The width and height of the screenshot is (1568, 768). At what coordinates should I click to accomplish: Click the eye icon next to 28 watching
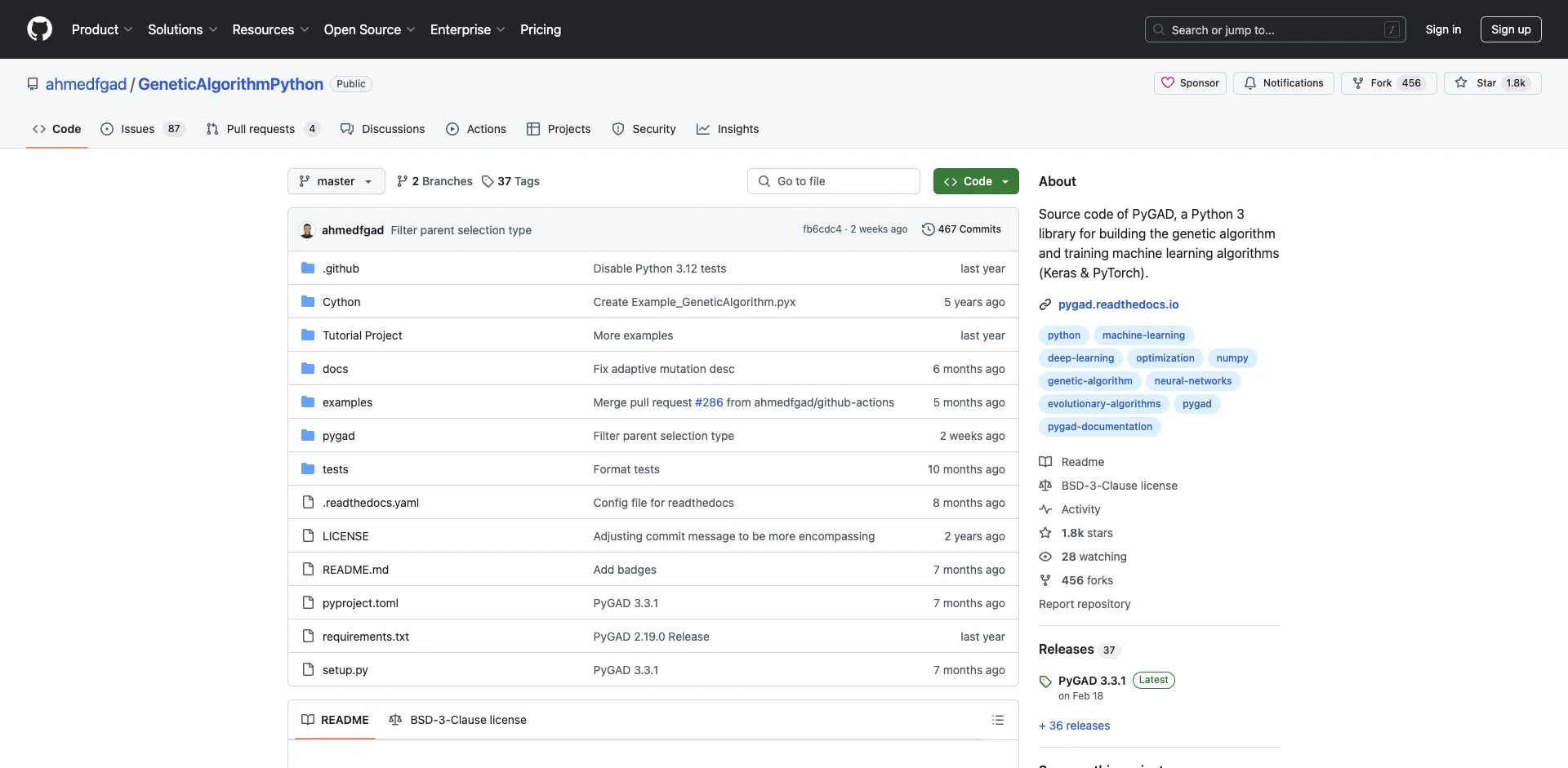point(1045,557)
